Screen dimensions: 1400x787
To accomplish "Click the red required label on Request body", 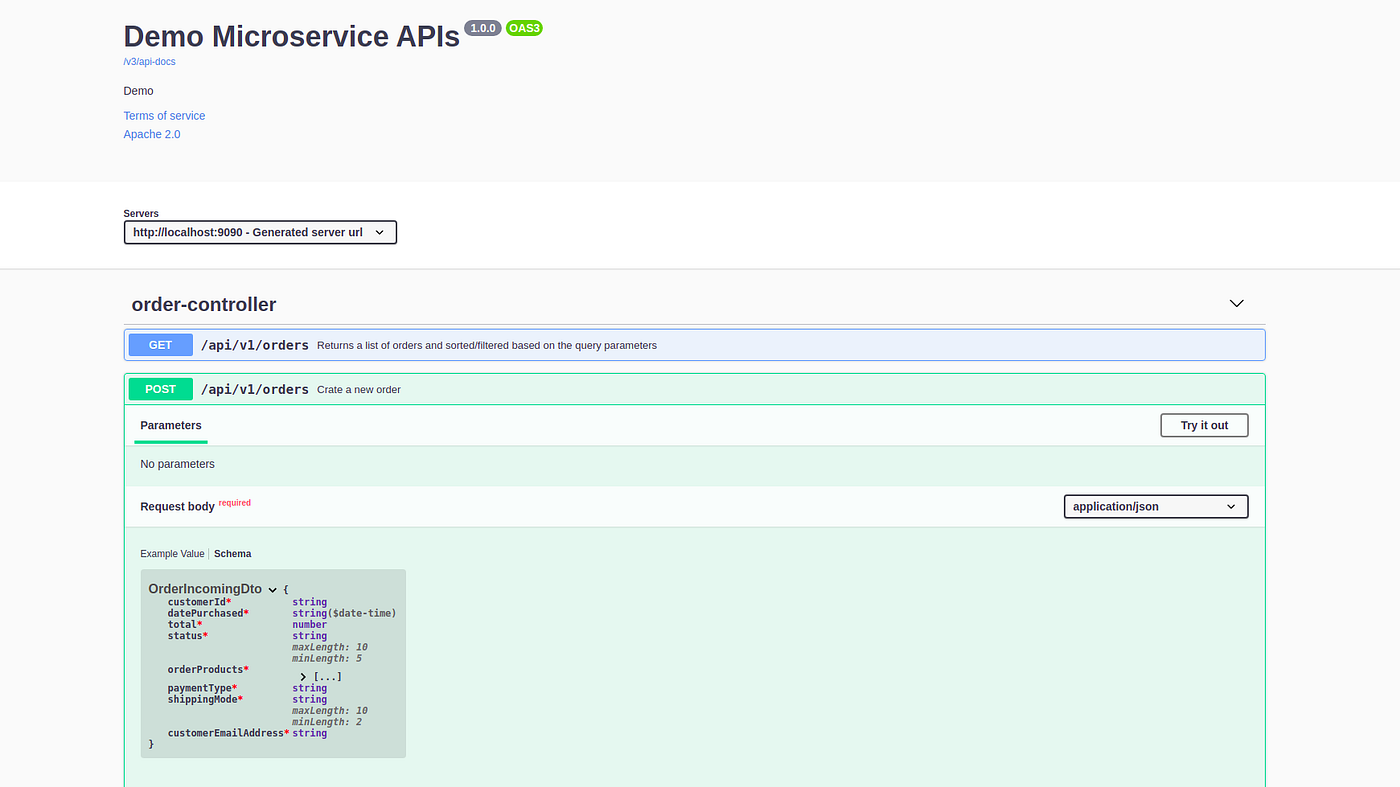I will 234,502.
